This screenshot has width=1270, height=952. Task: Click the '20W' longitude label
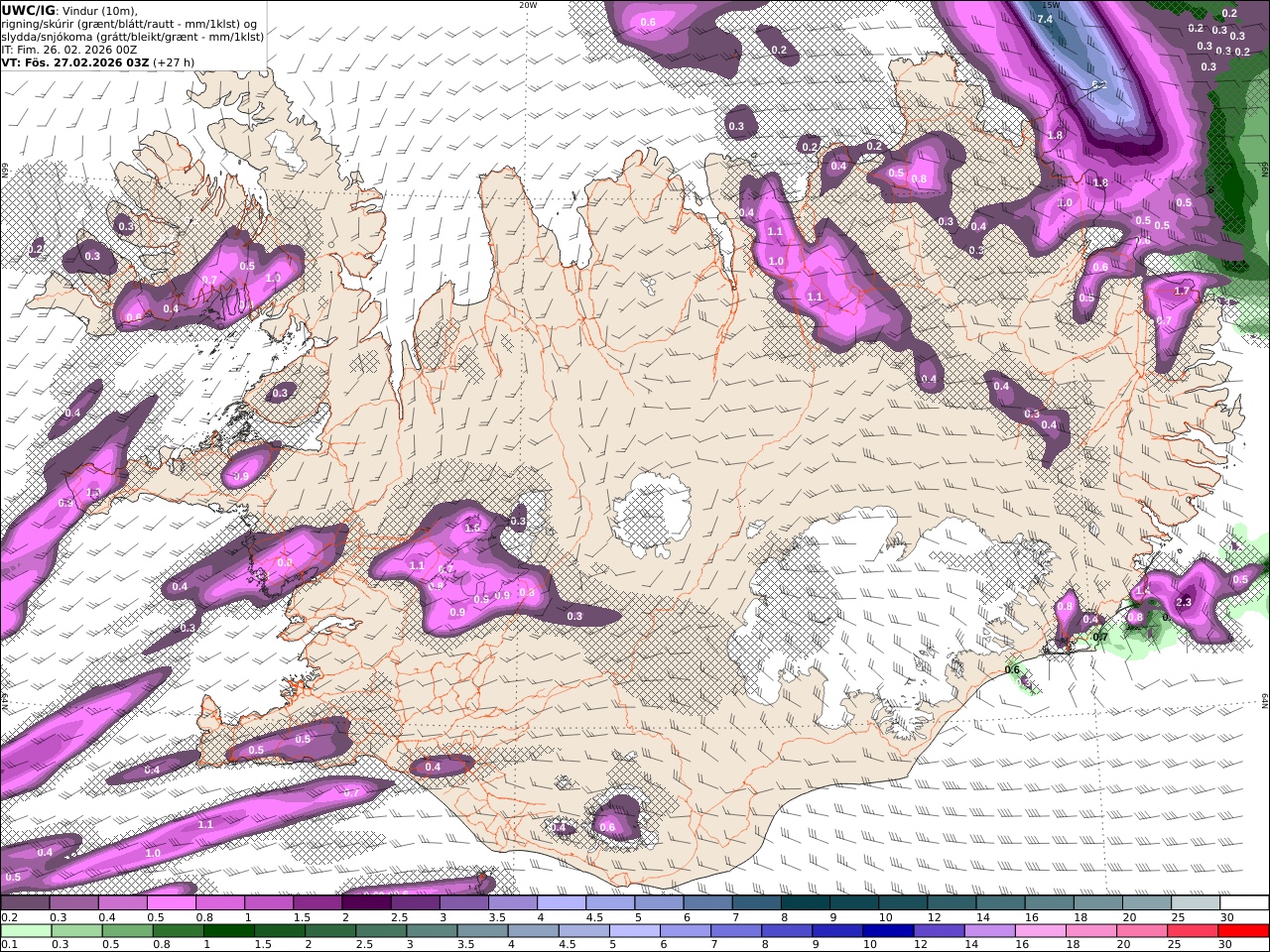coord(528,5)
